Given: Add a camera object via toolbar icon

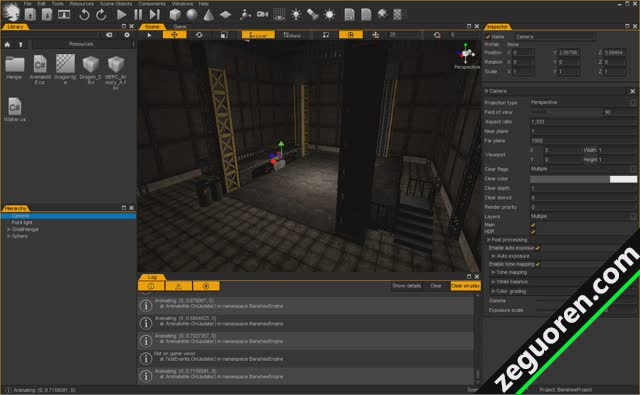Looking at the screenshot, I should [x=262, y=15].
